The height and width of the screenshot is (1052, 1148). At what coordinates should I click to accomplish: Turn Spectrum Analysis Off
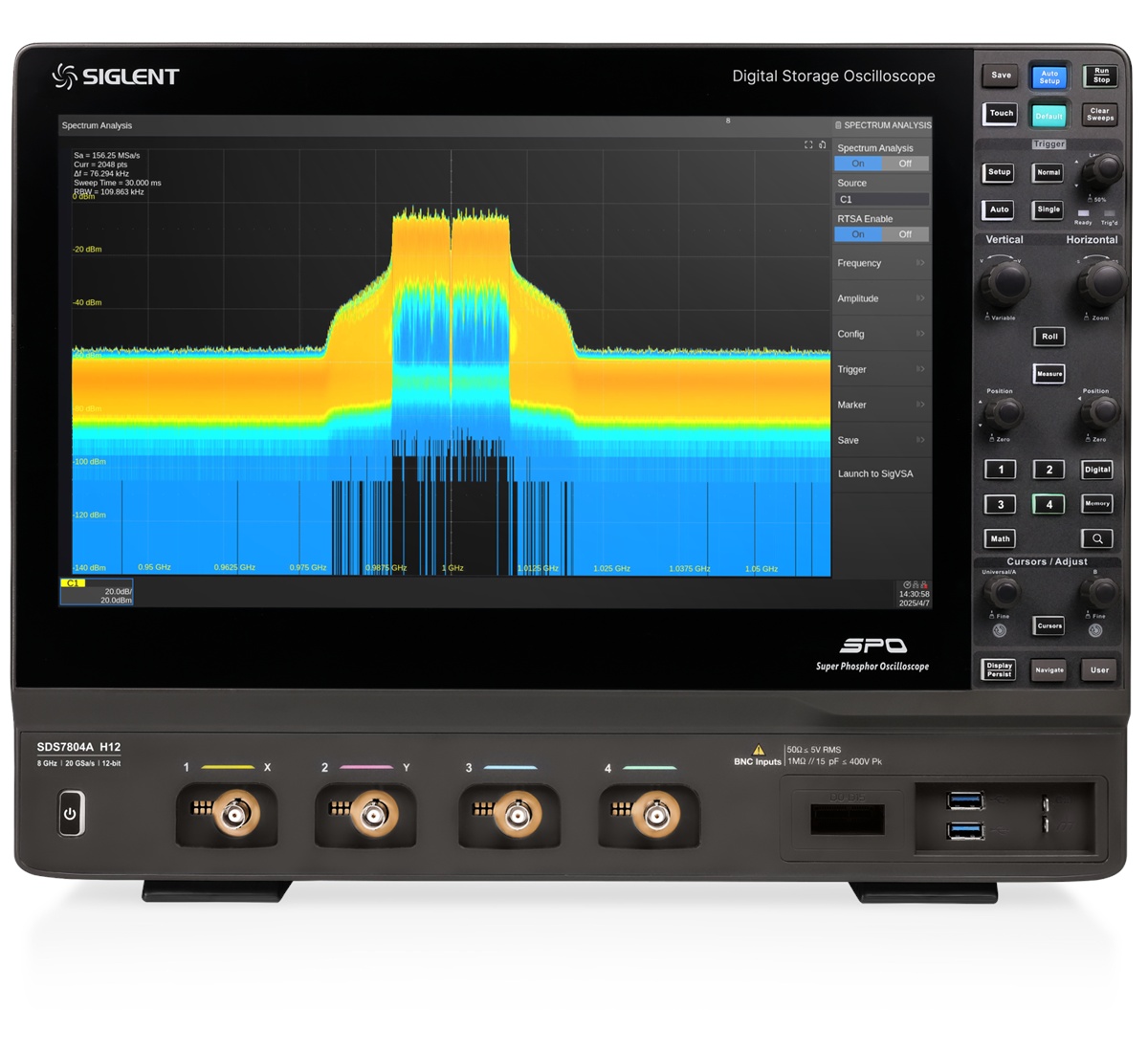tap(905, 164)
